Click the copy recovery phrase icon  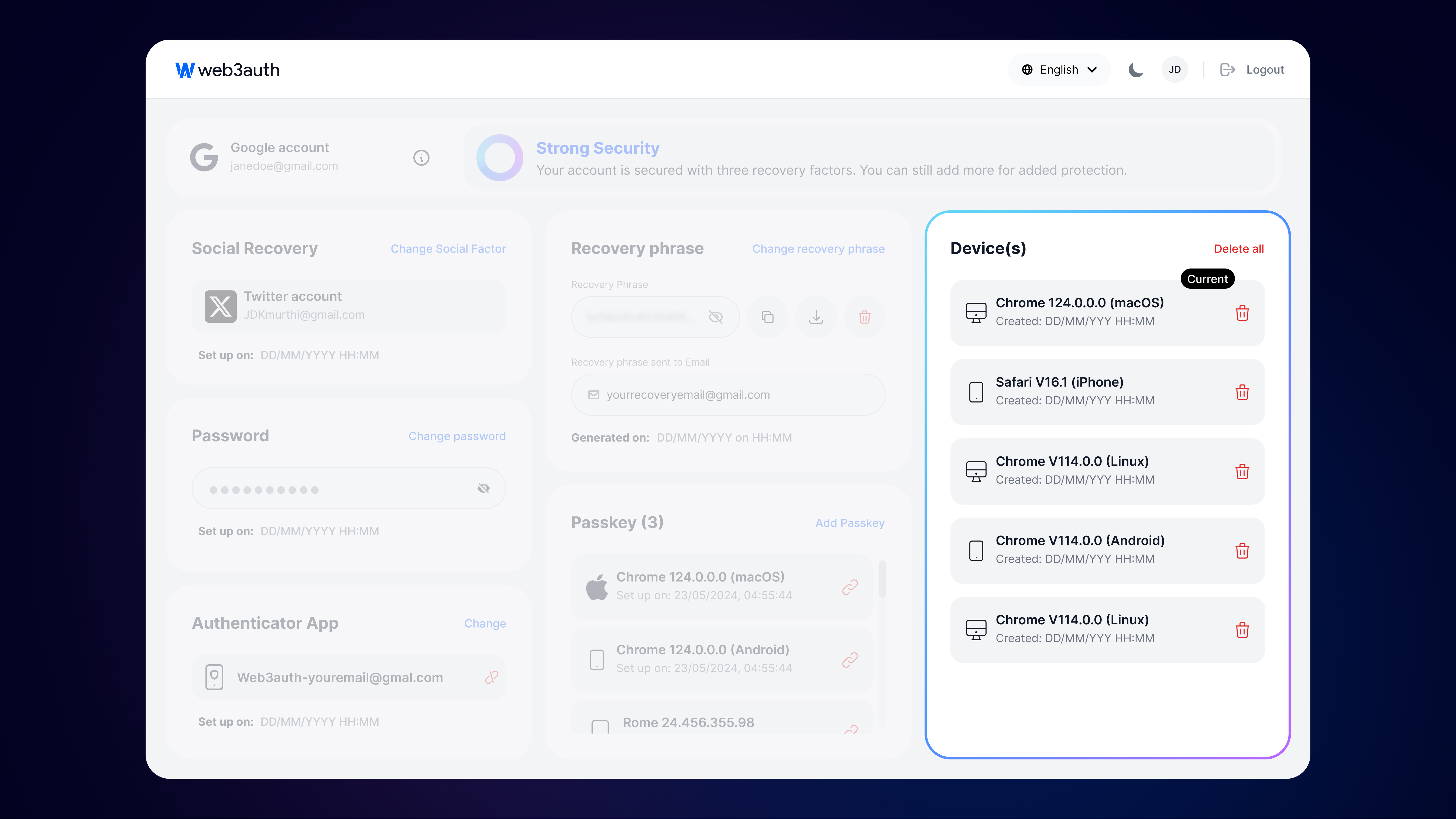pyautogui.click(x=767, y=317)
